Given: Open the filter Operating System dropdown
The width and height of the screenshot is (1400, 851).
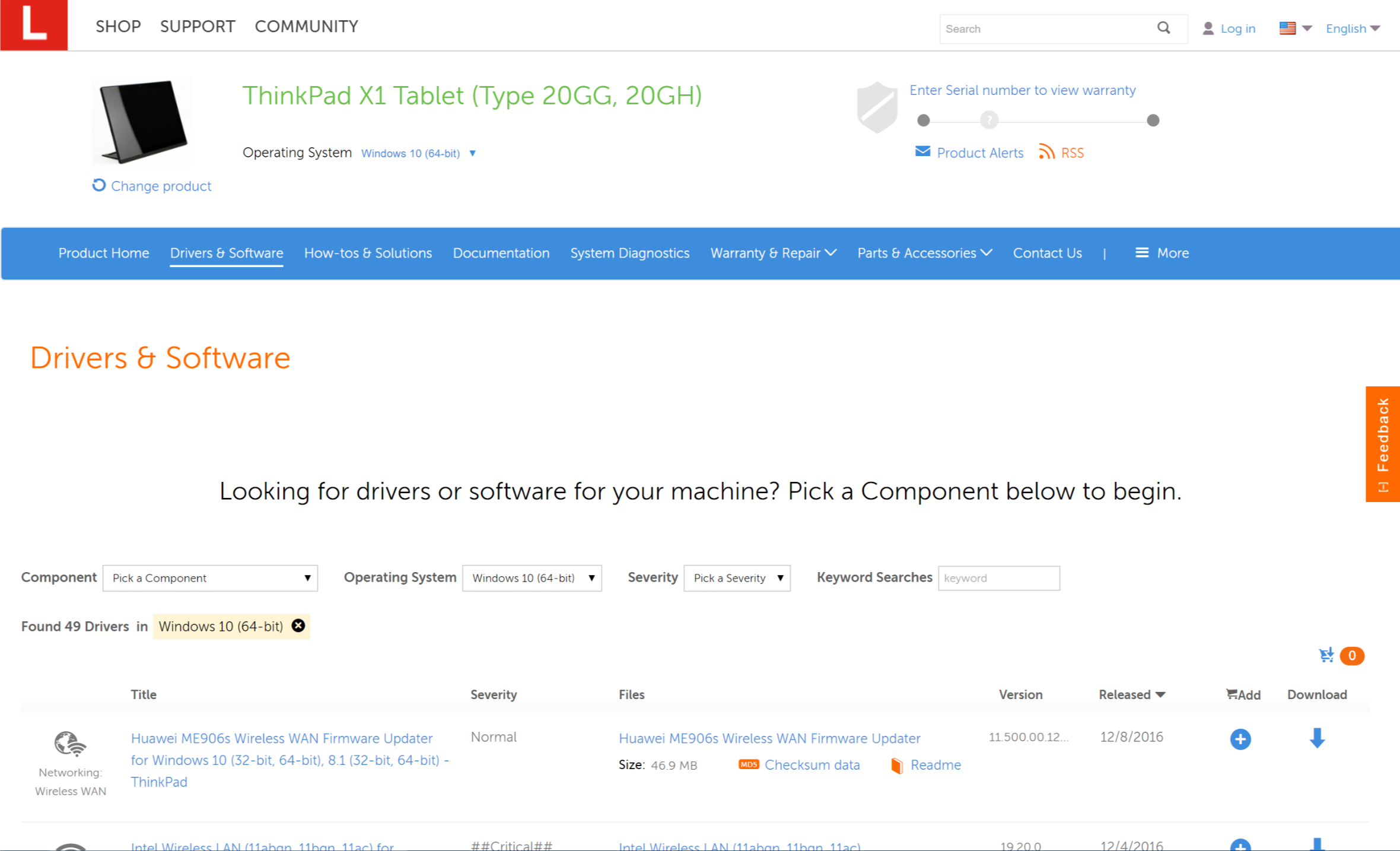Looking at the screenshot, I should tap(532, 577).
